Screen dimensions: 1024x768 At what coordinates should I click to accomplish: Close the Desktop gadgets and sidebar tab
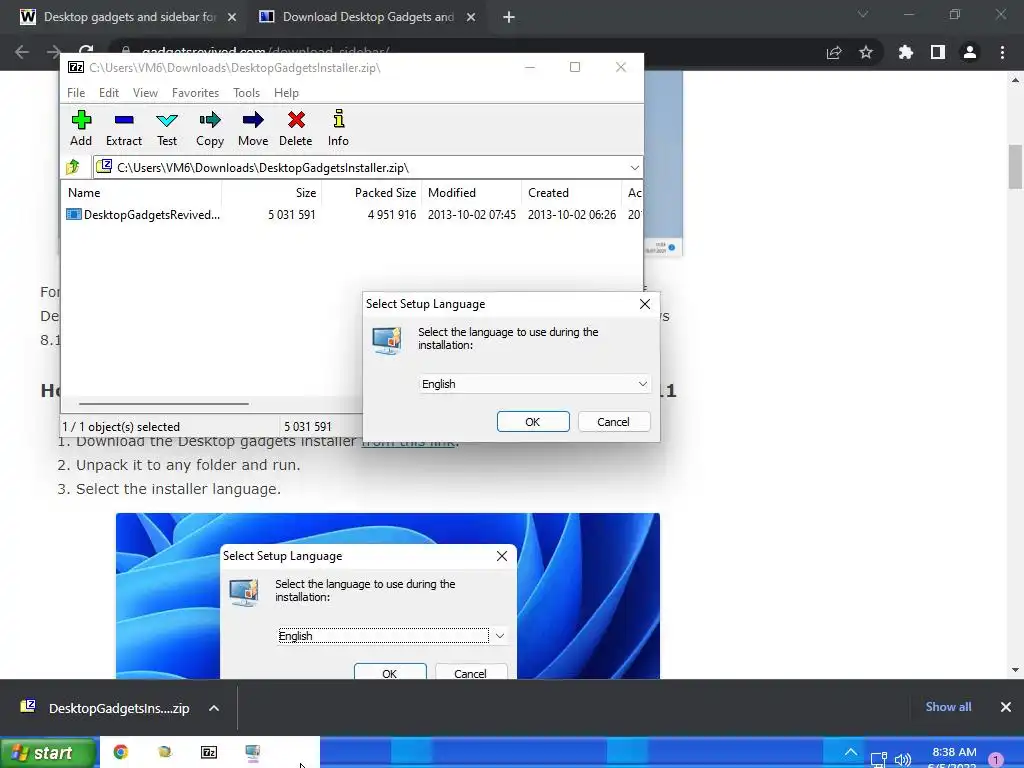click(x=232, y=18)
